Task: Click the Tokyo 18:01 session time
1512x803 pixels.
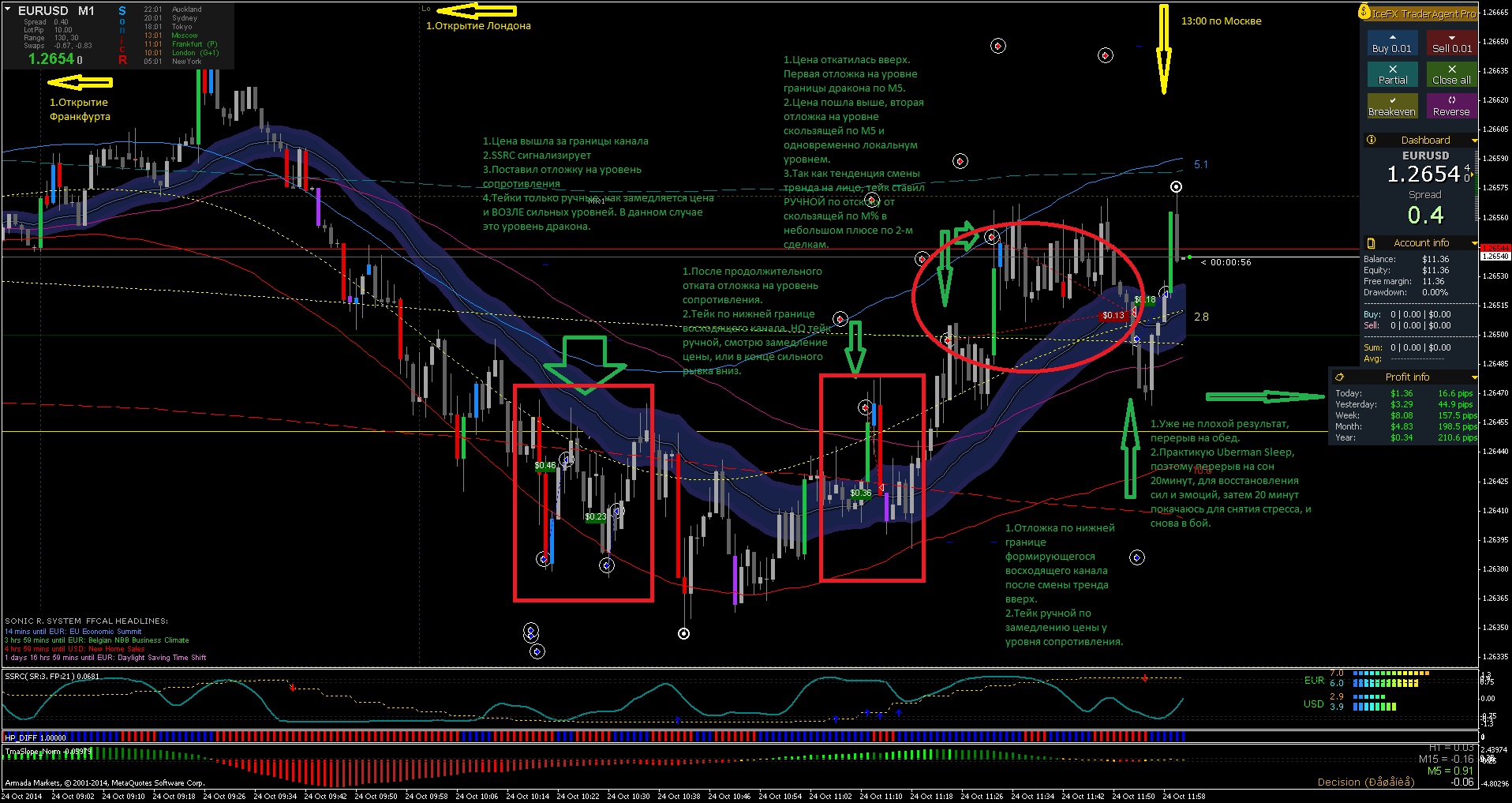Action: tap(152, 27)
